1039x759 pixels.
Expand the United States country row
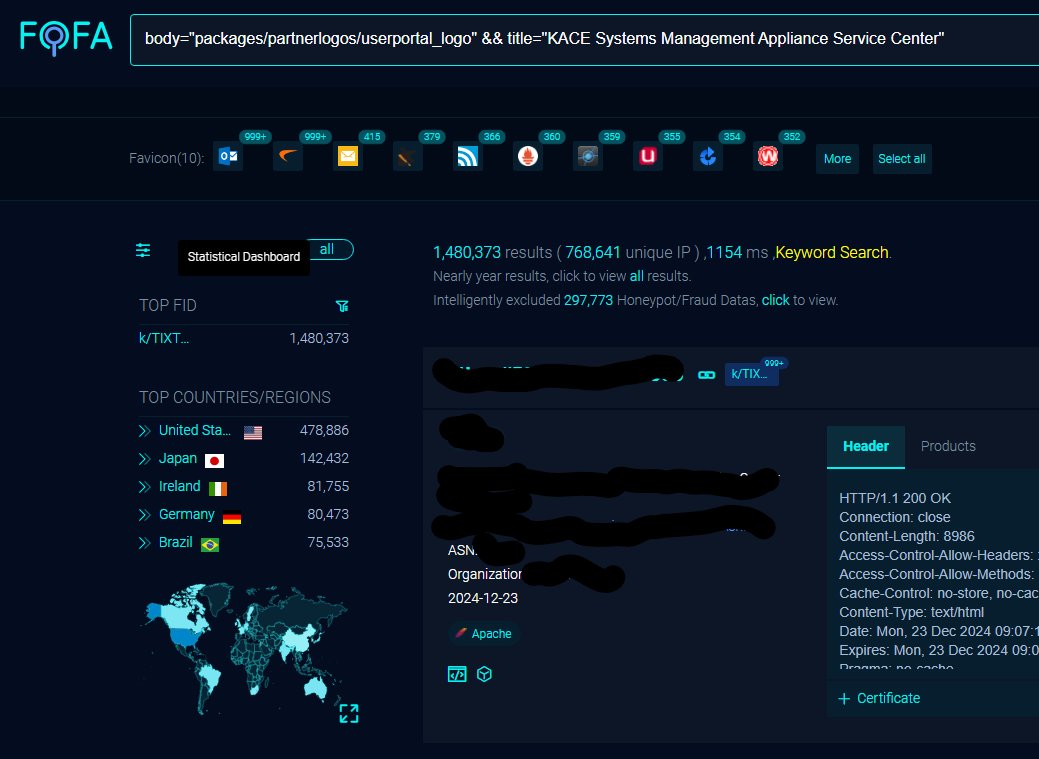click(144, 431)
